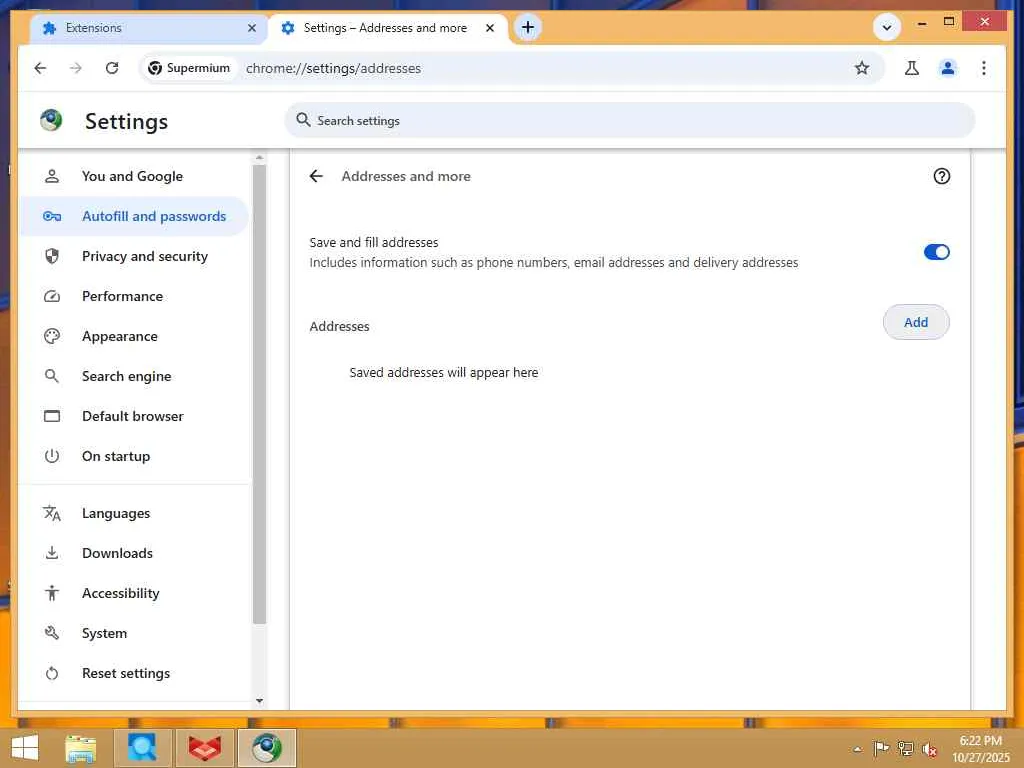Open Languages settings
1024x768 pixels.
[134, 513]
